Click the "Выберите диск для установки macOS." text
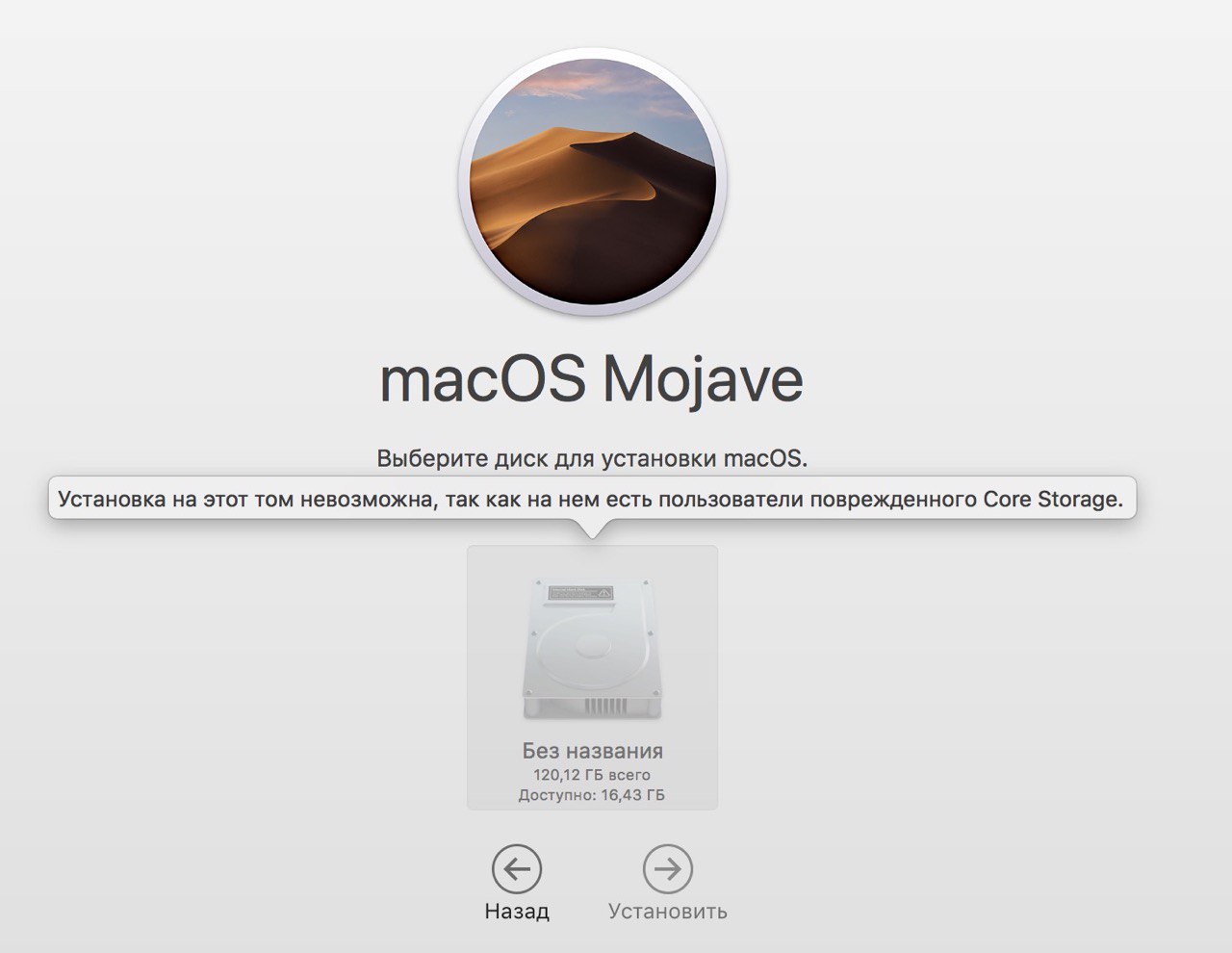 click(x=592, y=458)
